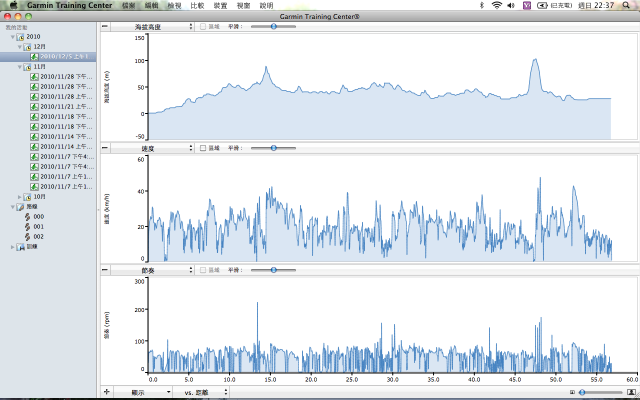The height and width of the screenshot is (400, 640).
Task: Open the 海拔高度 graph type dropdown
Action: (x=152, y=27)
